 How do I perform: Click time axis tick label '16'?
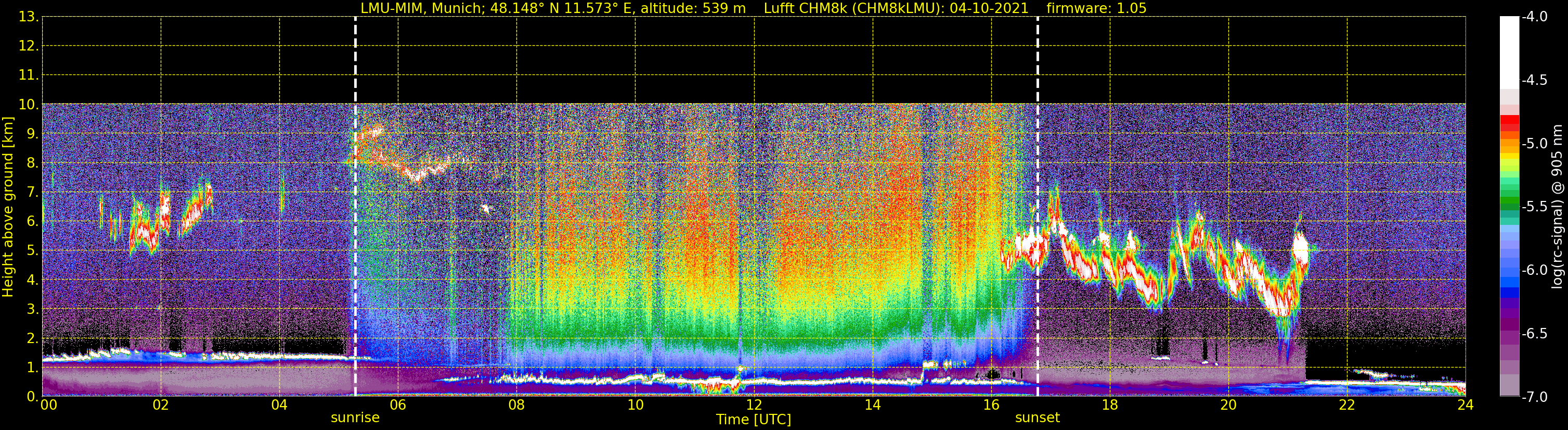tap(992, 405)
